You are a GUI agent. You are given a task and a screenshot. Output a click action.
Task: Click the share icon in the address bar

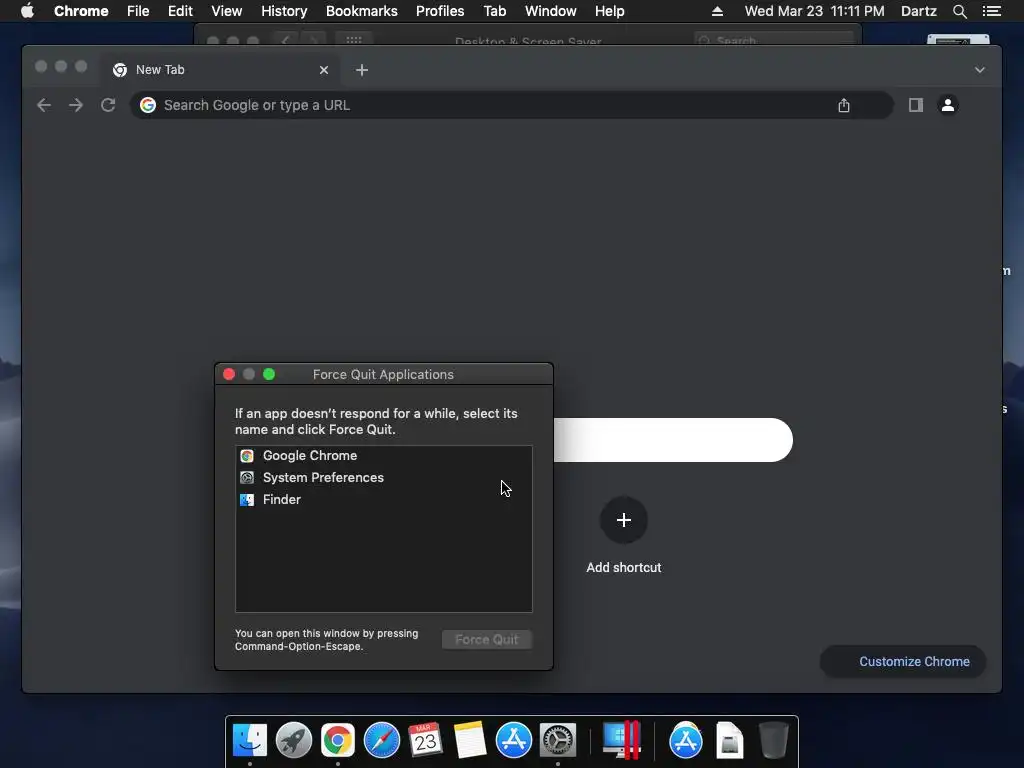point(844,105)
